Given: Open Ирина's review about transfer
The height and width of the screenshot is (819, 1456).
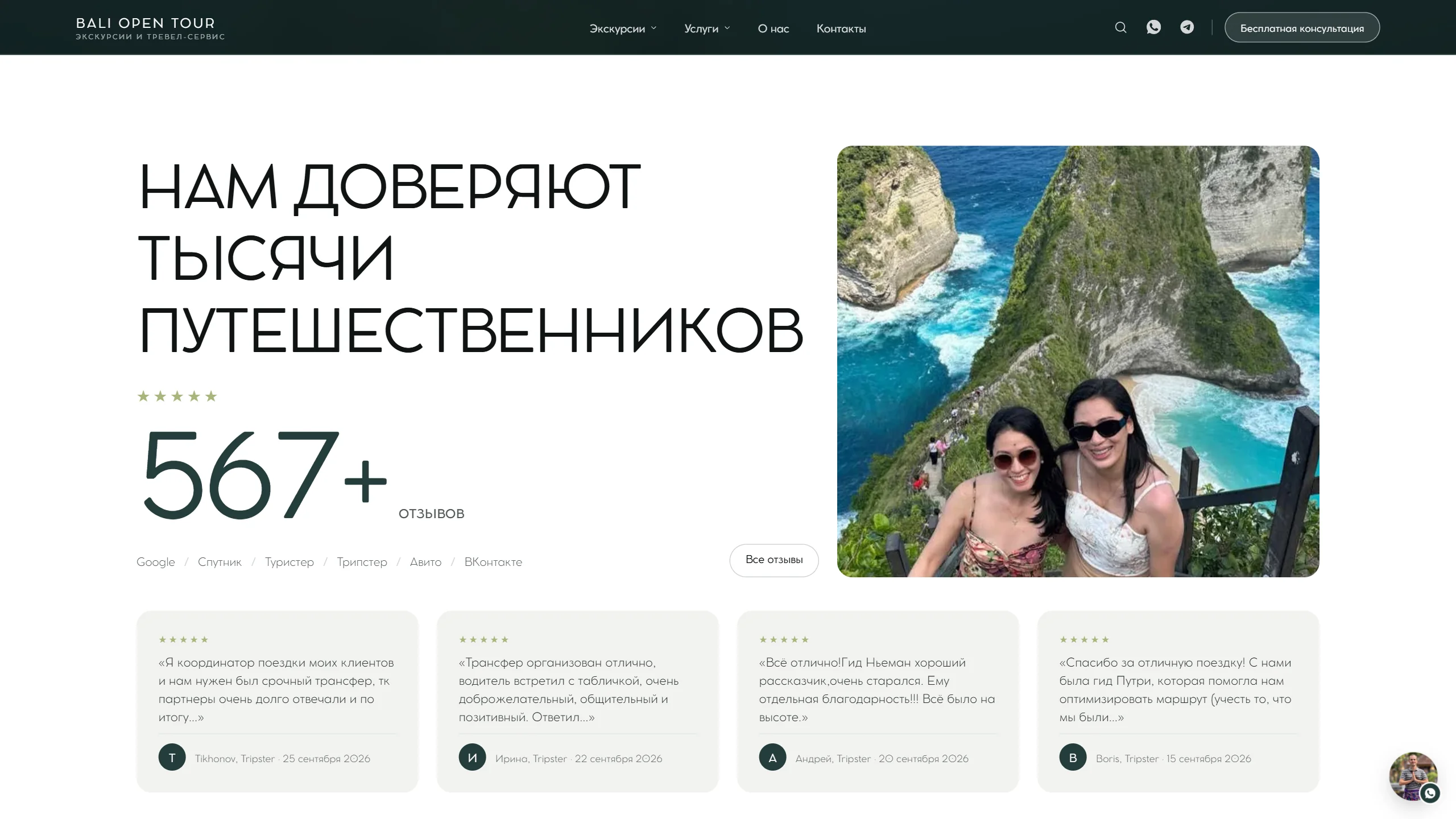Looking at the screenshot, I should tap(569, 689).
